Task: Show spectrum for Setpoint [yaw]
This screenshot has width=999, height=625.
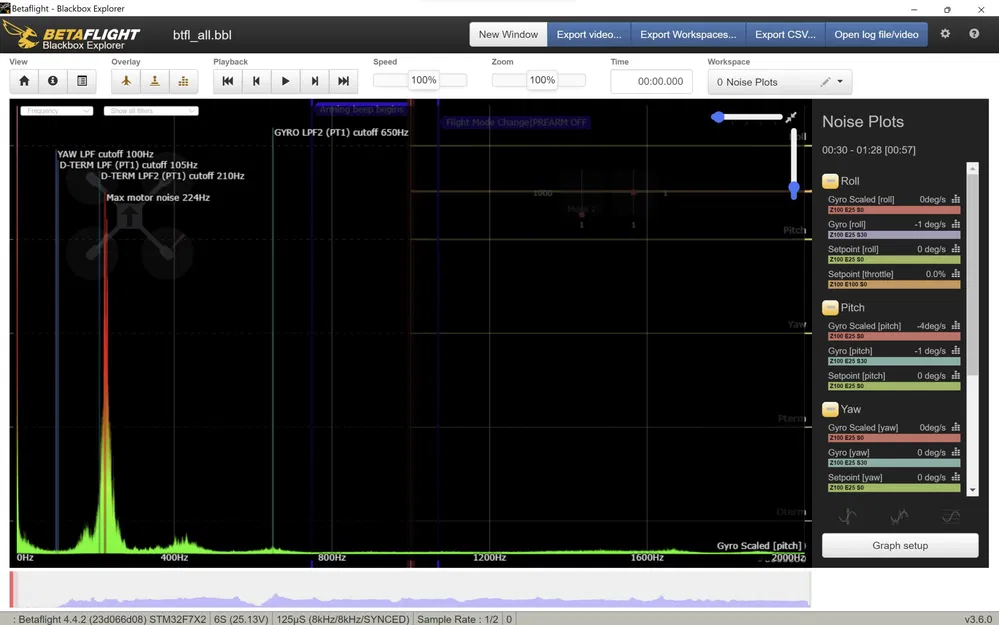Action: click(x=956, y=477)
